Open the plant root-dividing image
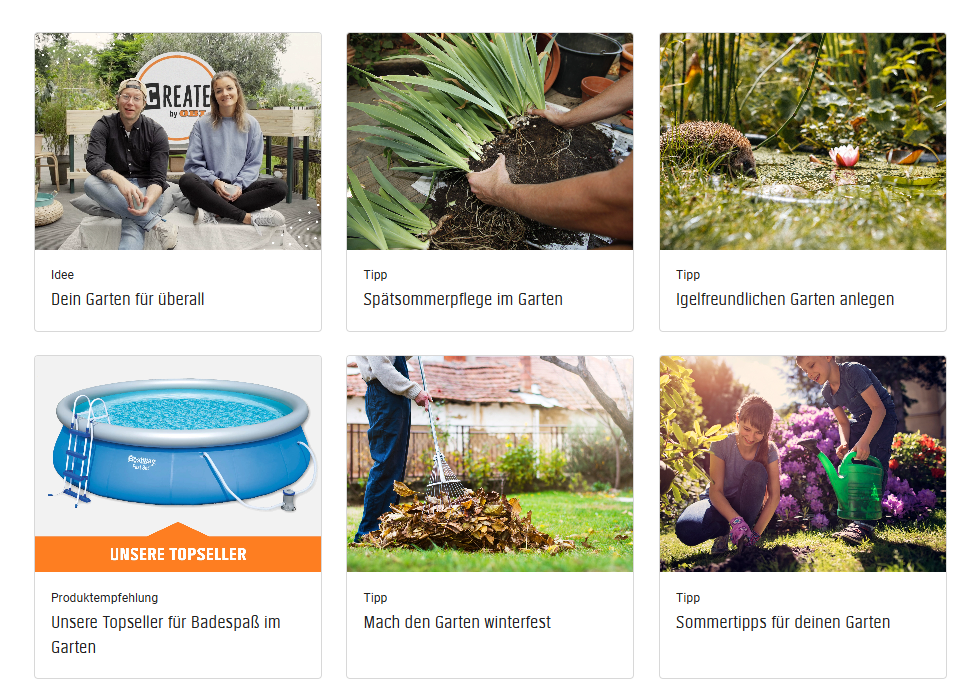960x695 pixels. [x=490, y=141]
